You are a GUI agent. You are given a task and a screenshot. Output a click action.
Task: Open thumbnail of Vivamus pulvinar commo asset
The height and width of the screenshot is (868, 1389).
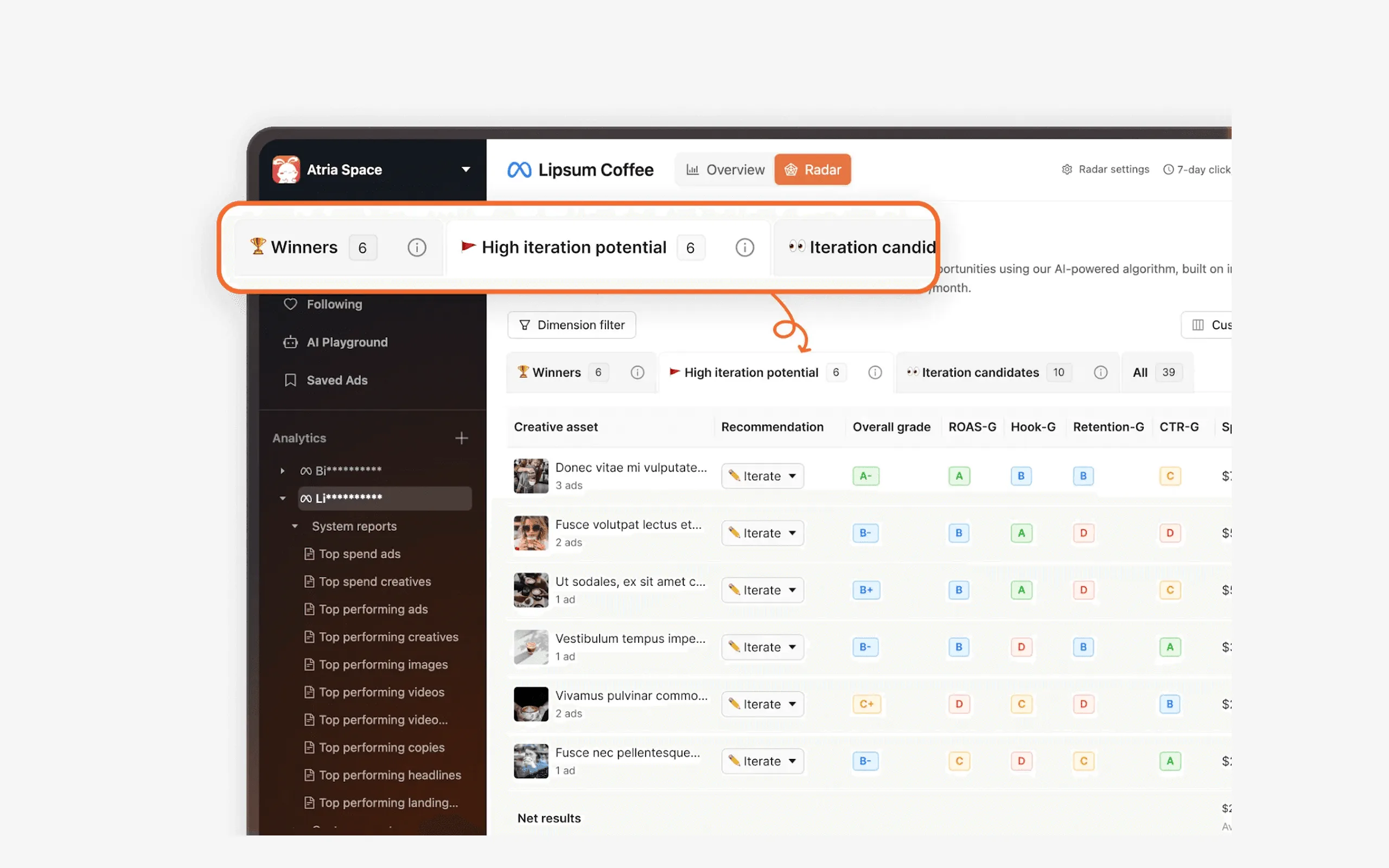(531, 704)
